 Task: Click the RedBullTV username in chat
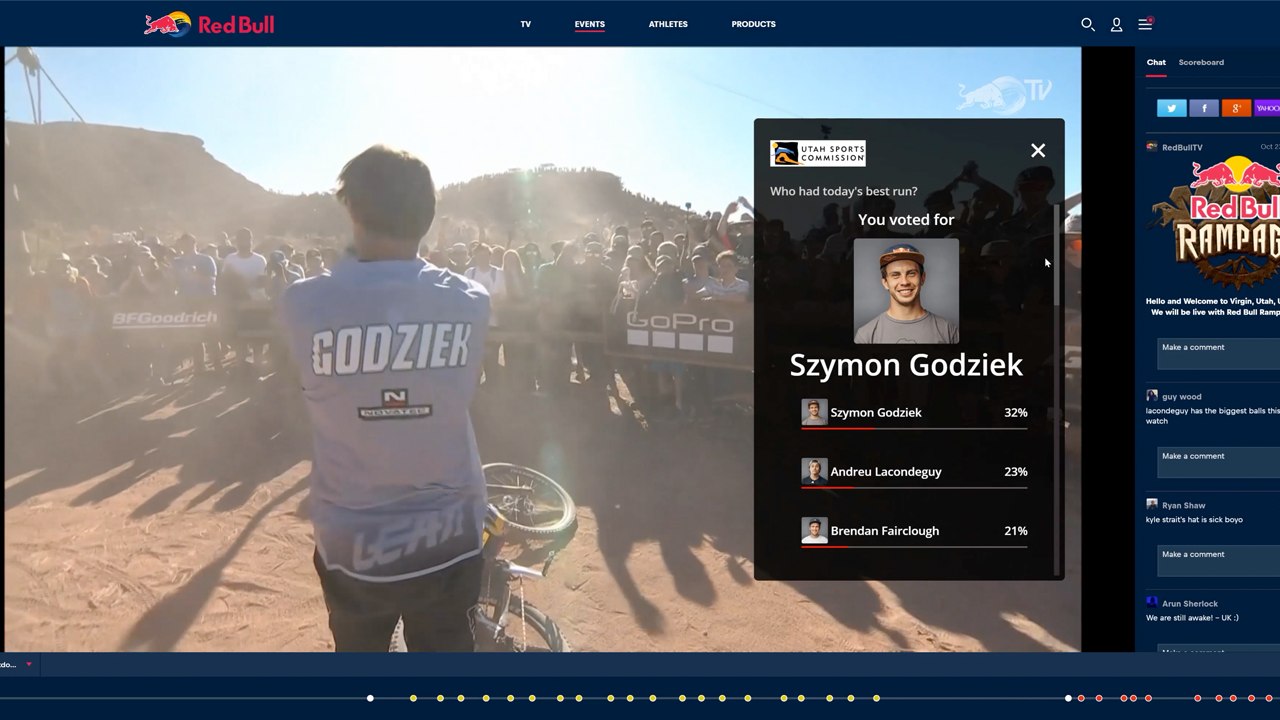click(1182, 148)
